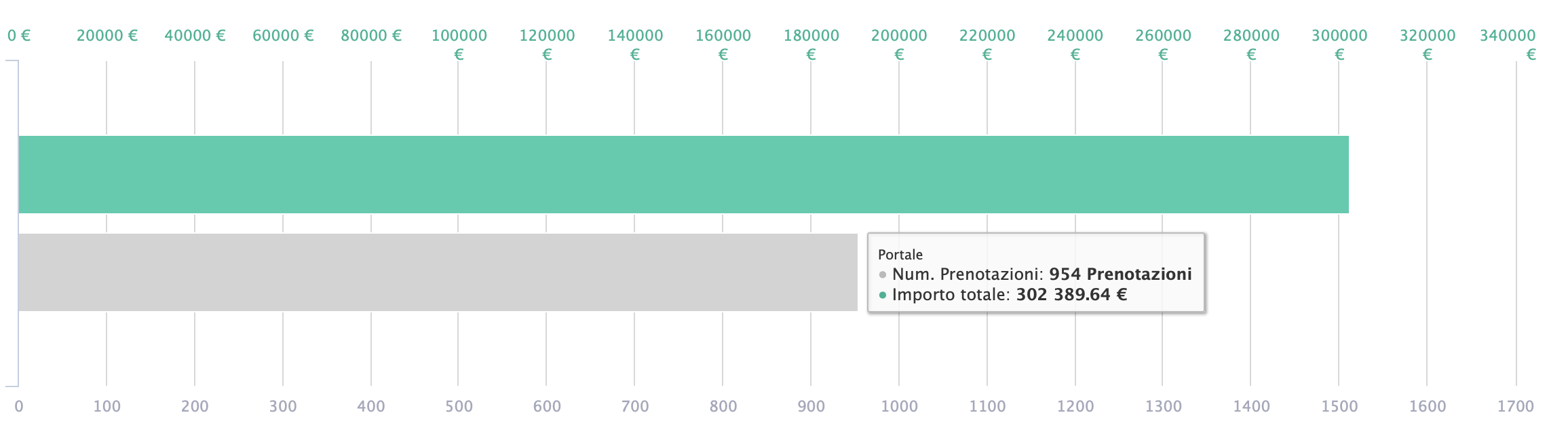Image resolution: width=1568 pixels, height=432 pixels.
Task: Click the 900 bottom axis label
Action: (x=811, y=406)
